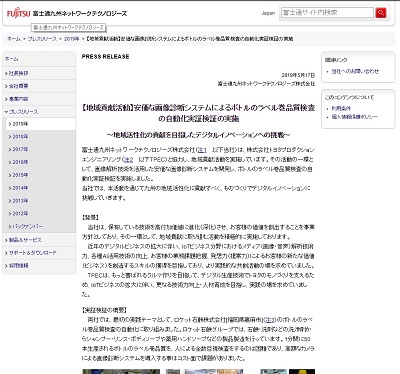Open プレスリリース in the breadcrumb trail
The height and width of the screenshot is (374, 400).
coord(42,39)
